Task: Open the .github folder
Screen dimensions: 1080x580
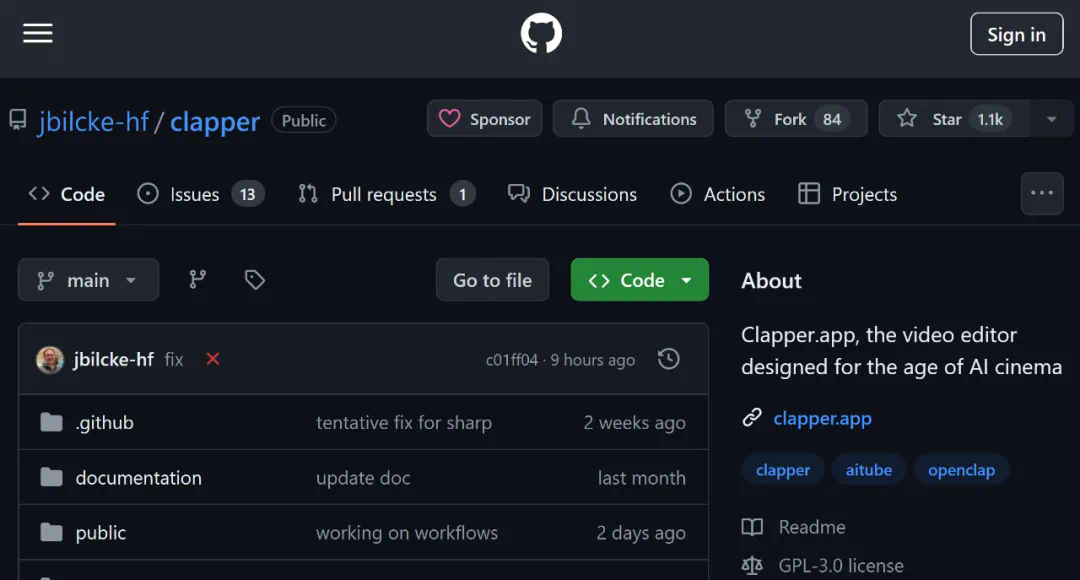Action: (104, 423)
